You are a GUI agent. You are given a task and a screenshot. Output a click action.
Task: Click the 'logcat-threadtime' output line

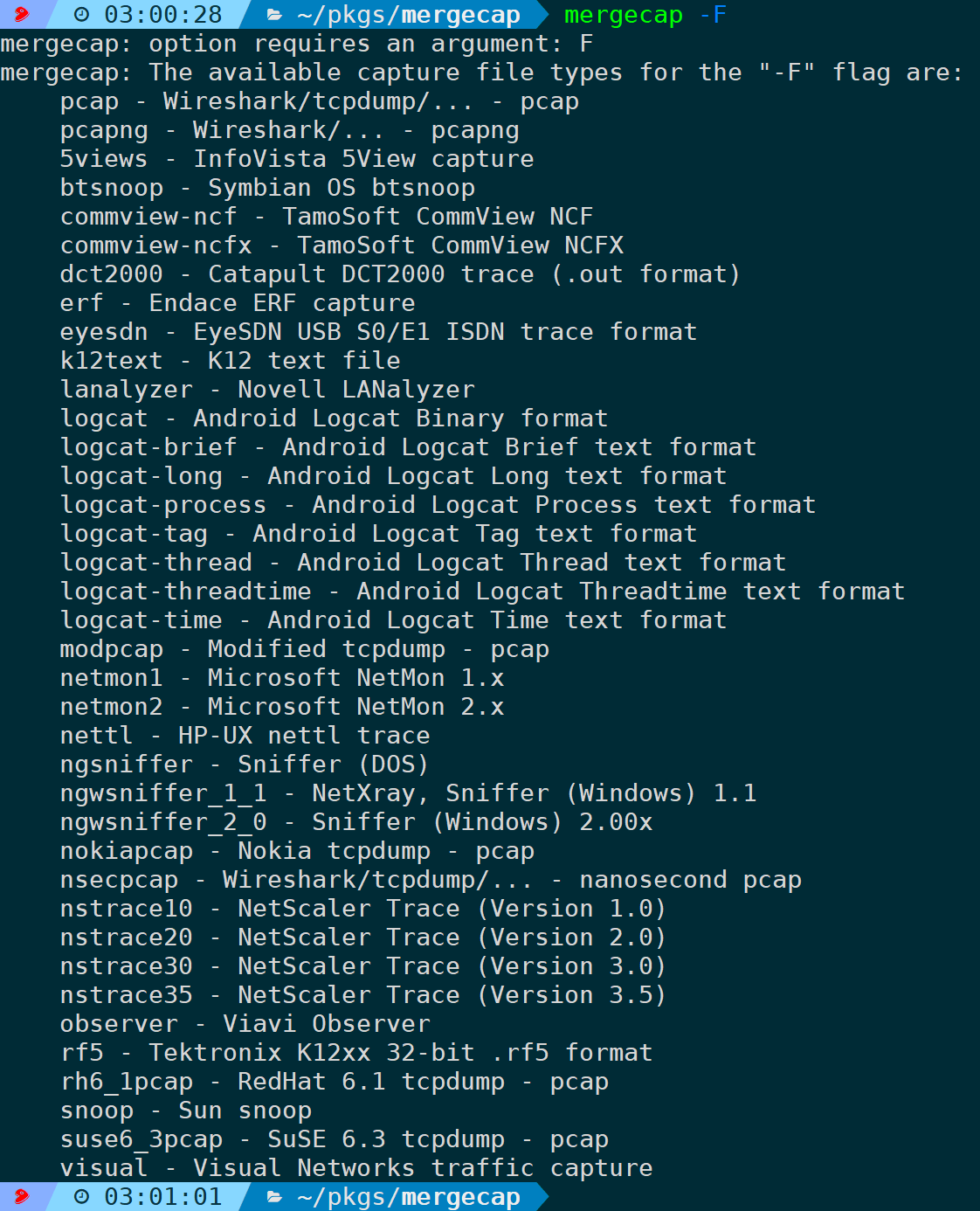[482, 592]
